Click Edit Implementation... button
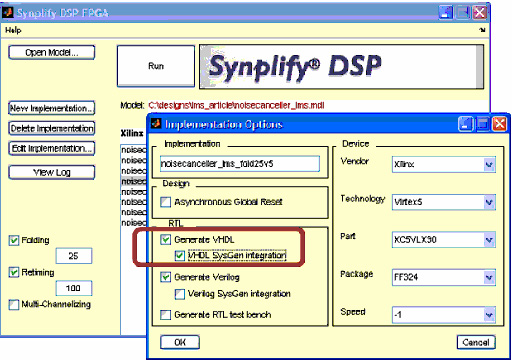Screen dimensions: 512x360 pyautogui.click(x=52, y=148)
